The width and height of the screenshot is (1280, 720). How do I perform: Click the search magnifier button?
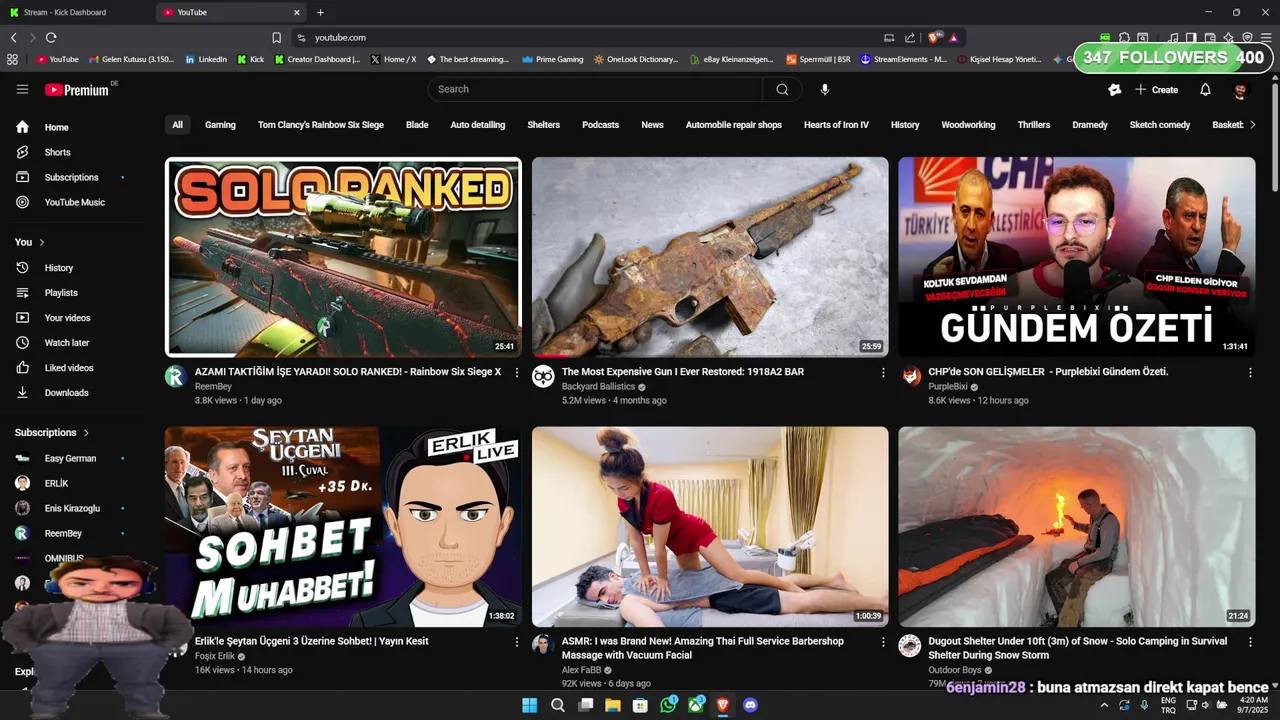tap(782, 89)
